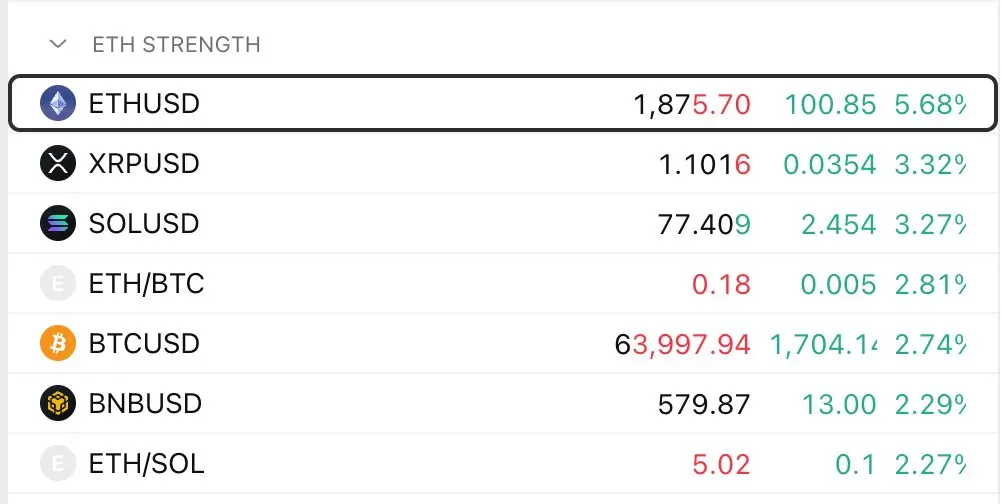Image resolution: width=1002 pixels, height=504 pixels.
Task: Click the Bitcoin logo icon
Action: (x=58, y=343)
